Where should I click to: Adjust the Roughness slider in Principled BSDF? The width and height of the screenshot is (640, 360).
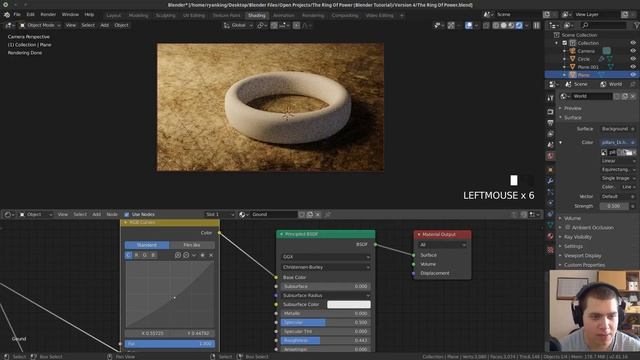[x=326, y=340]
